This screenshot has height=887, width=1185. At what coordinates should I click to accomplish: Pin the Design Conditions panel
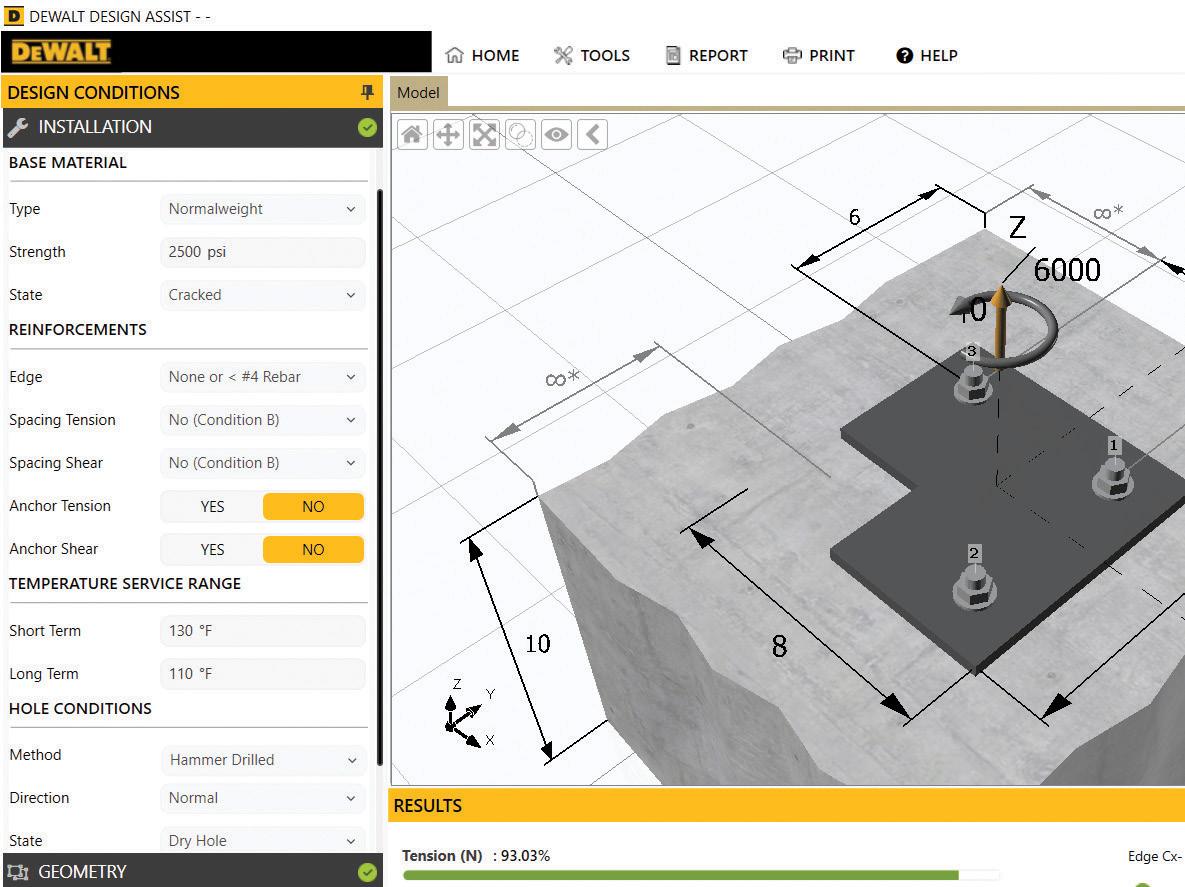tap(367, 92)
